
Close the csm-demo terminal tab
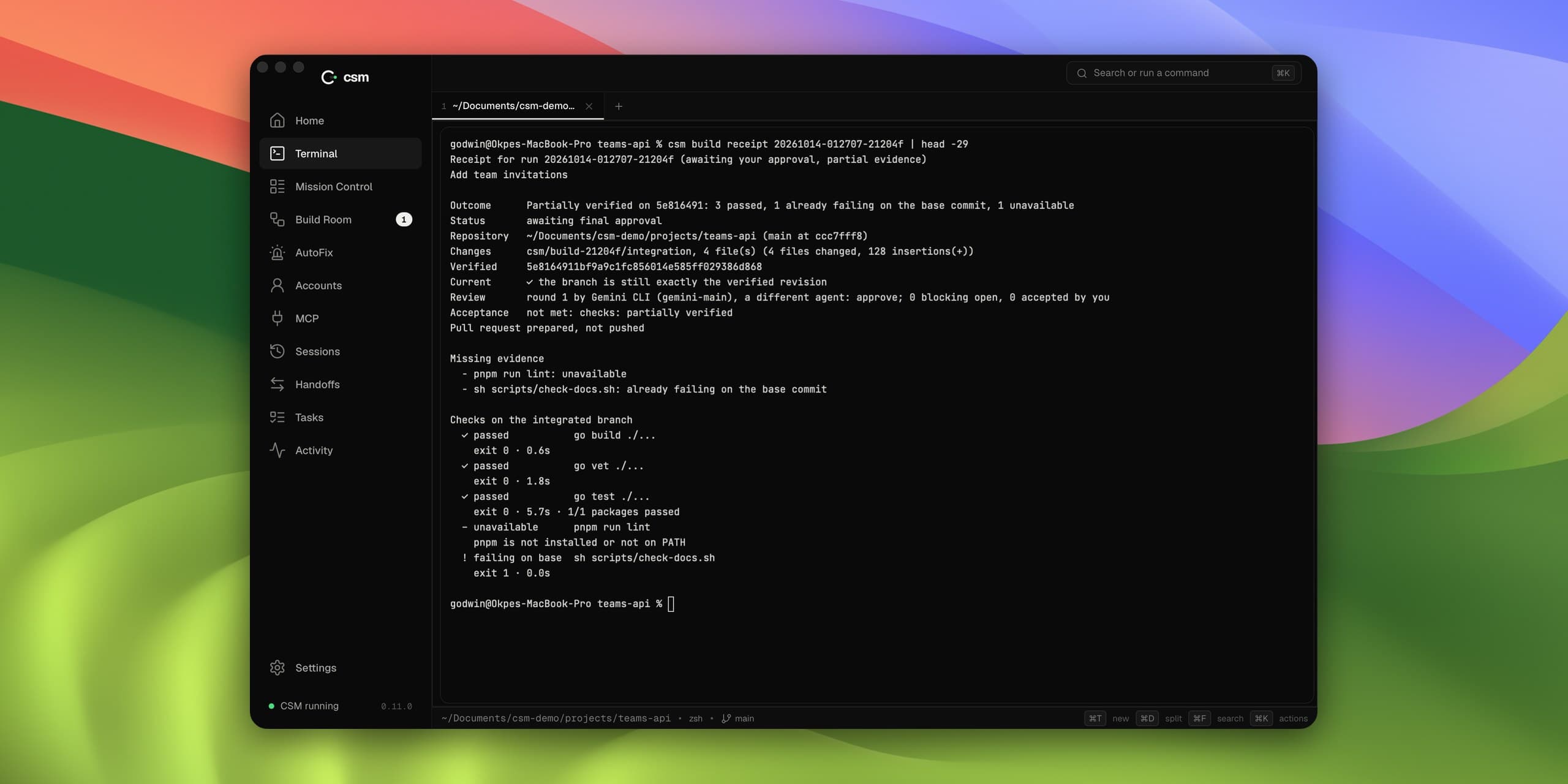point(589,107)
